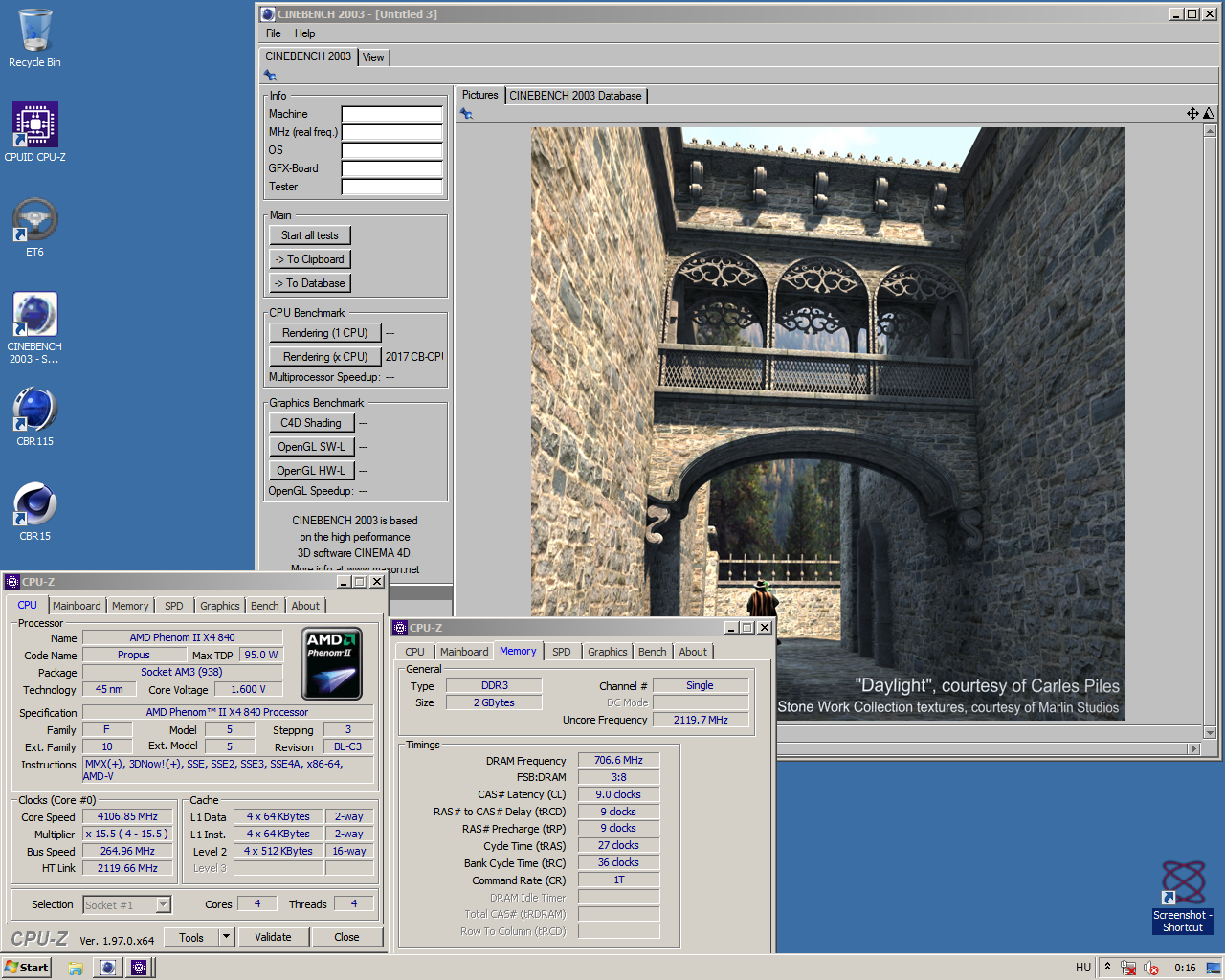Run C4D Shading benchmark
Viewport: 1225px width, 980px height.
pos(311,423)
